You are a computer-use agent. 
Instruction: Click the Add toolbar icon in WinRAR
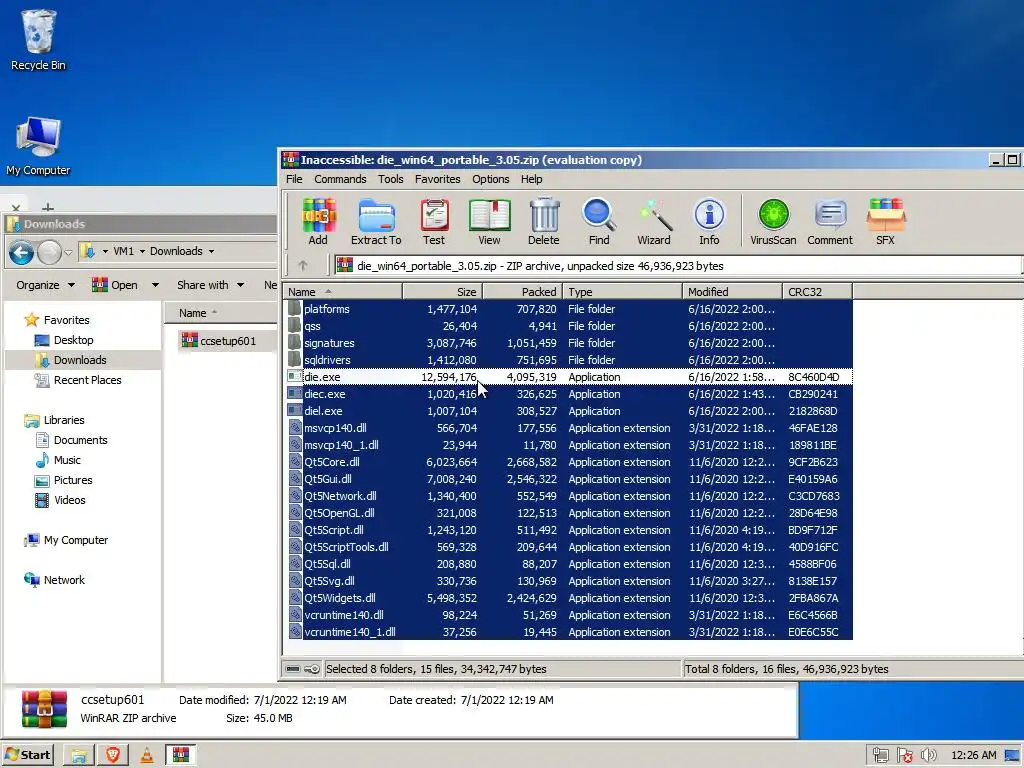(318, 222)
